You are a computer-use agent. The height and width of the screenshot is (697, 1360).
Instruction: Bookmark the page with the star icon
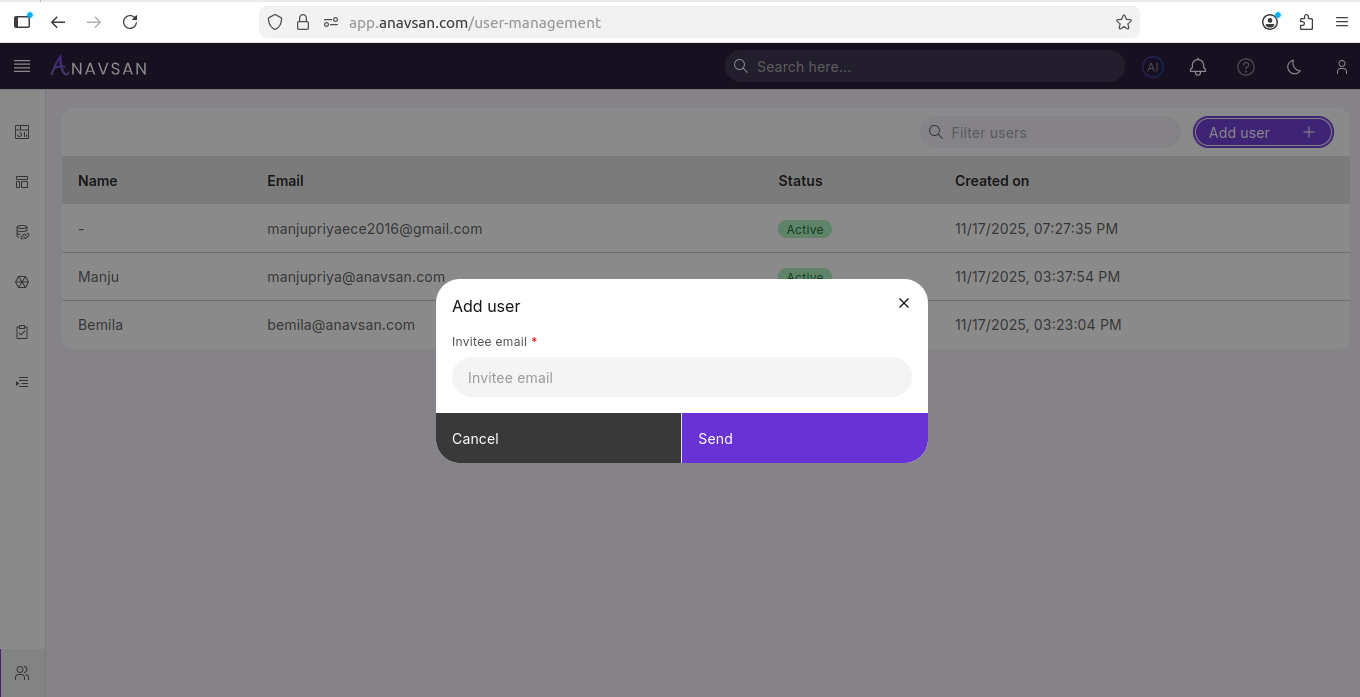coord(1123,21)
